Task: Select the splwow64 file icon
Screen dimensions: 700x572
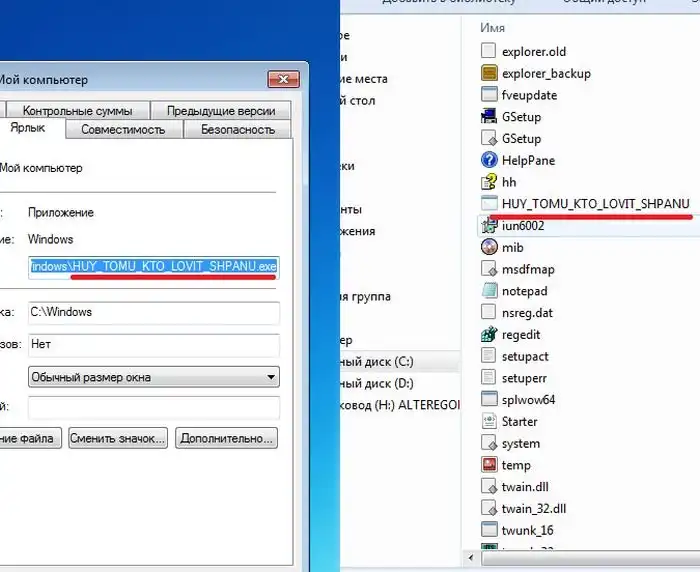Action: [489, 399]
